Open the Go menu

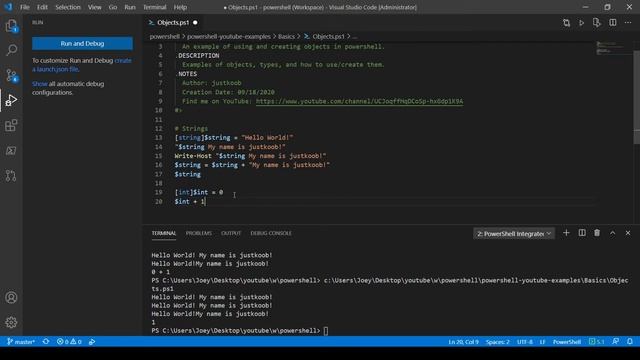tap(113, 7)
